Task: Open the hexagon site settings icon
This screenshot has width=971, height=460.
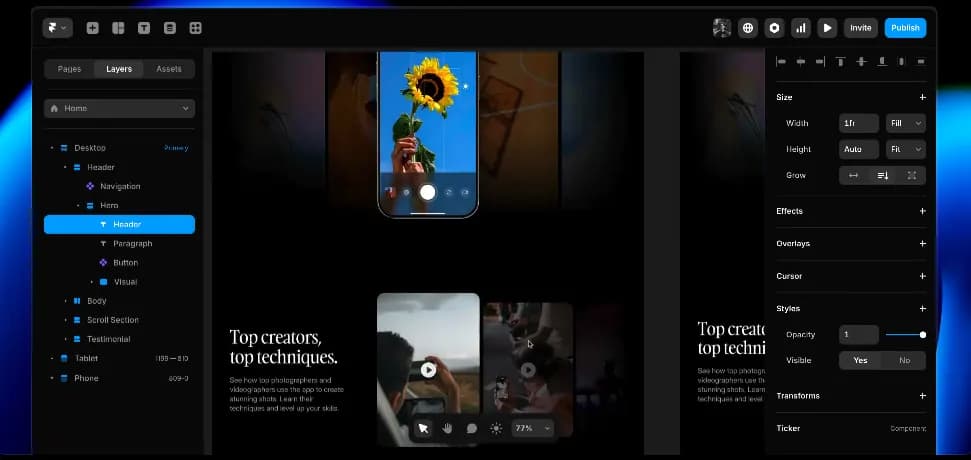Action: (775, 28)
